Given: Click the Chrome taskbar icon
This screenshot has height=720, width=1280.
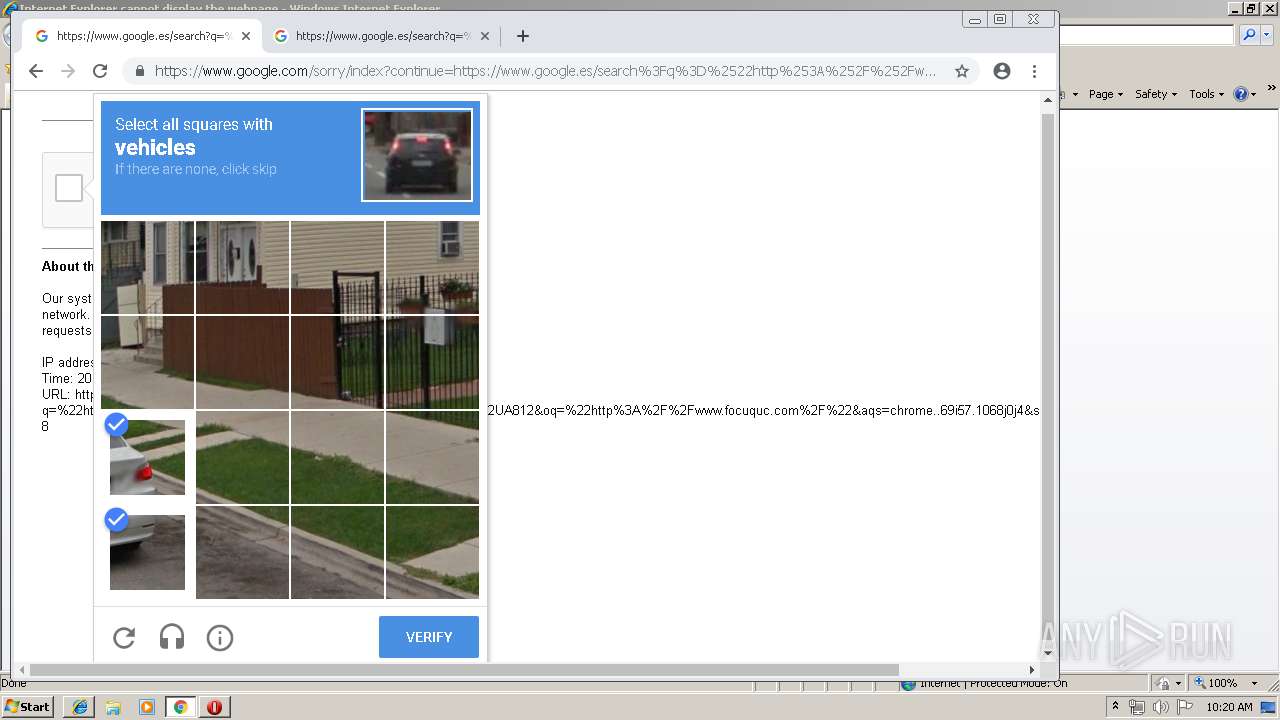Looking at the screenshot, I should (x=181, y=707).
